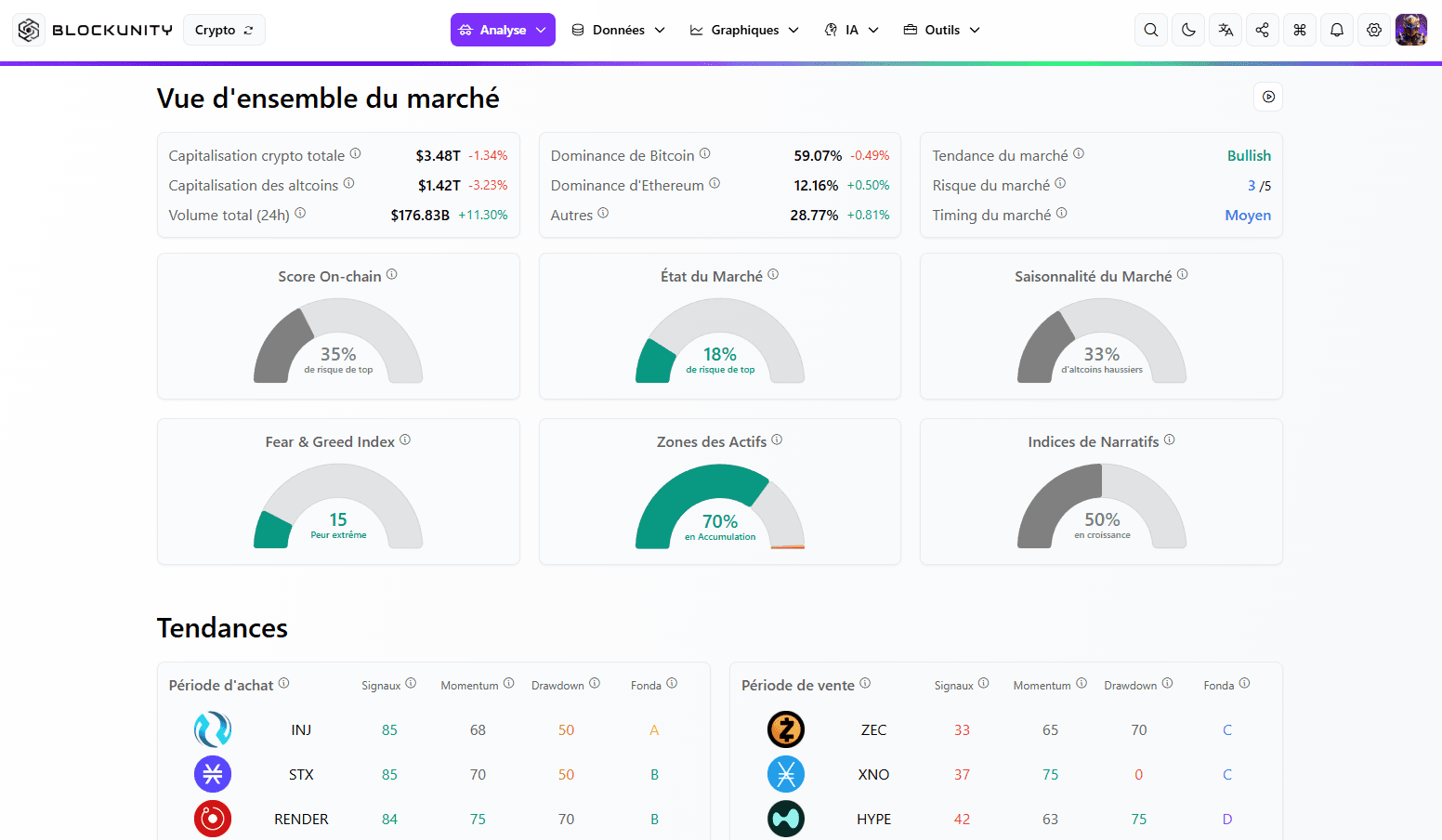
Task: Click the Bullish market trend value
Action: click(1249, 156)
